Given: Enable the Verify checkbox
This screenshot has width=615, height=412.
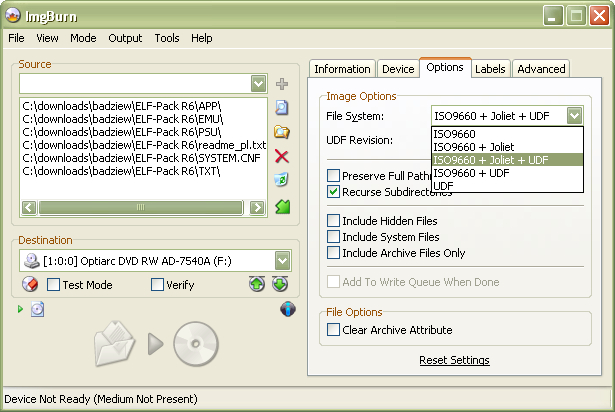Looking at the screenshot, I should [x=157, y=284].
